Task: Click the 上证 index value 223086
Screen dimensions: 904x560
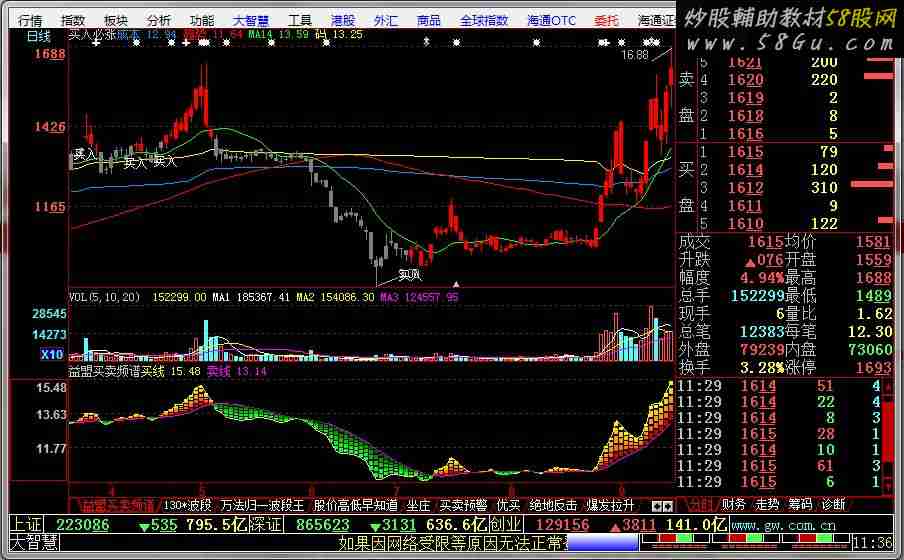Action: coord(82,525)
